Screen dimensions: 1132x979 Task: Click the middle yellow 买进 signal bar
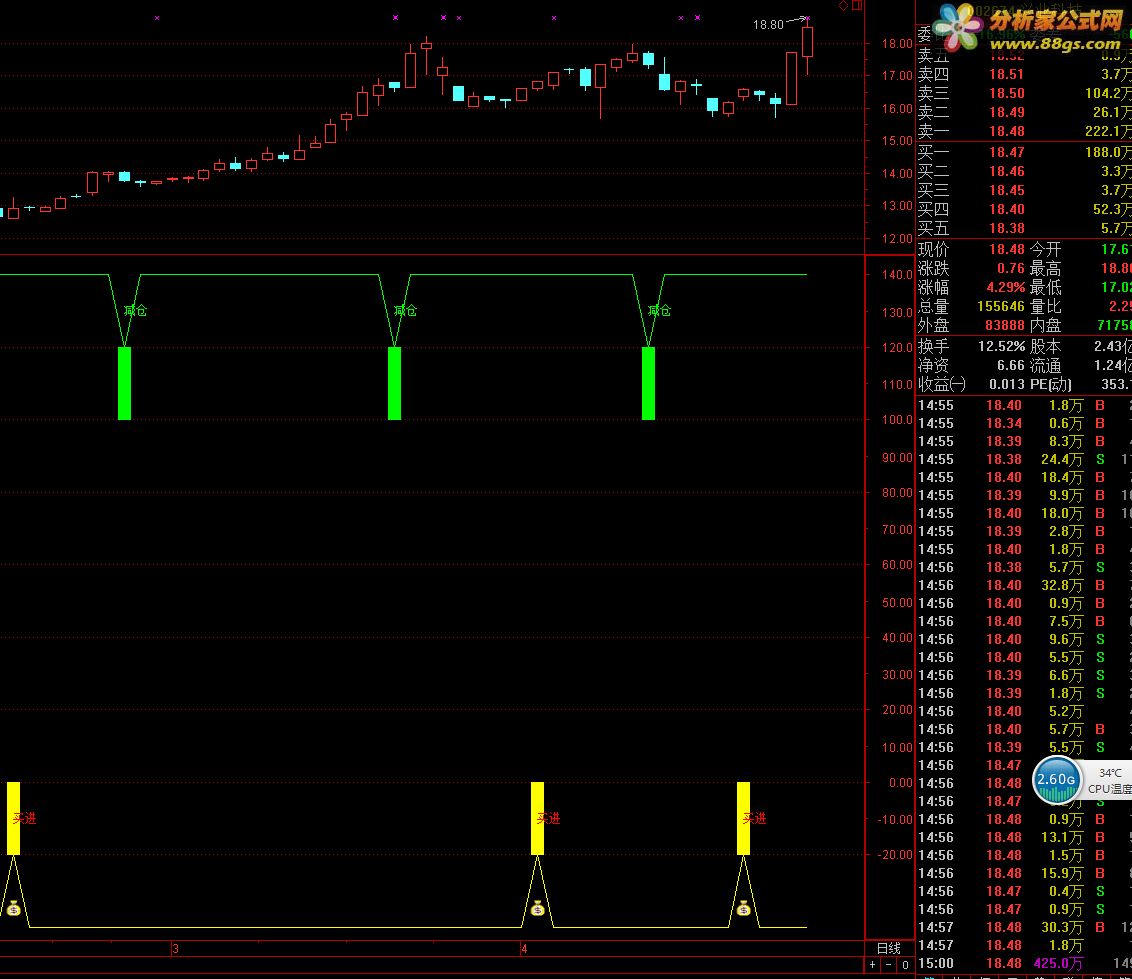tap(537, 818)
